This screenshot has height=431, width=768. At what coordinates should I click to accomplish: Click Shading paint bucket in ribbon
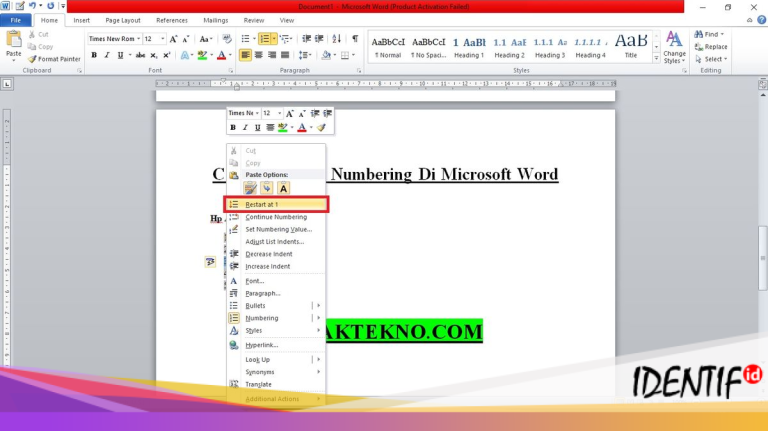[x=326, y=55]
